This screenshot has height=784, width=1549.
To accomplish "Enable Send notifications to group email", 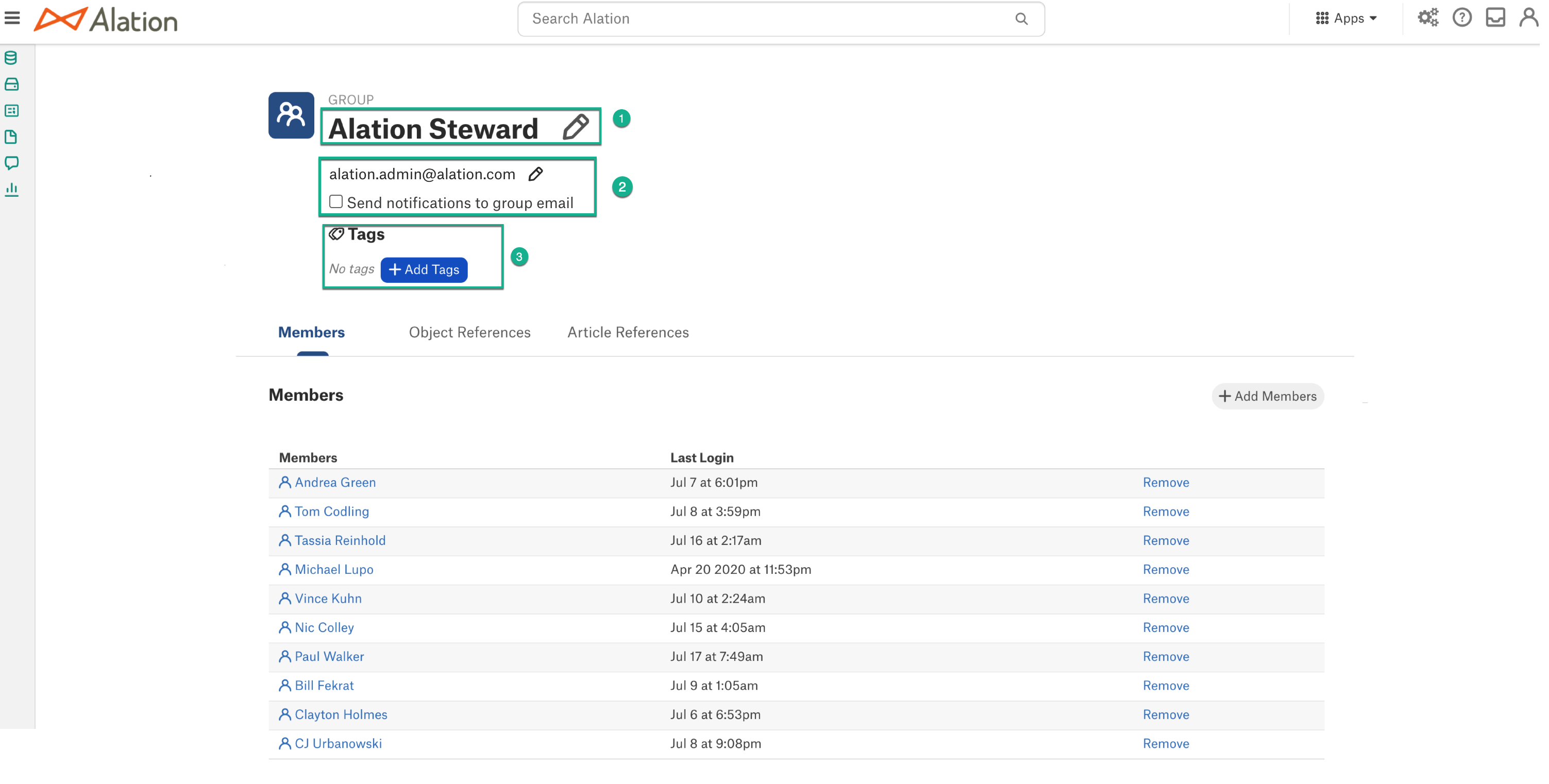I will (x=335, y=202).
